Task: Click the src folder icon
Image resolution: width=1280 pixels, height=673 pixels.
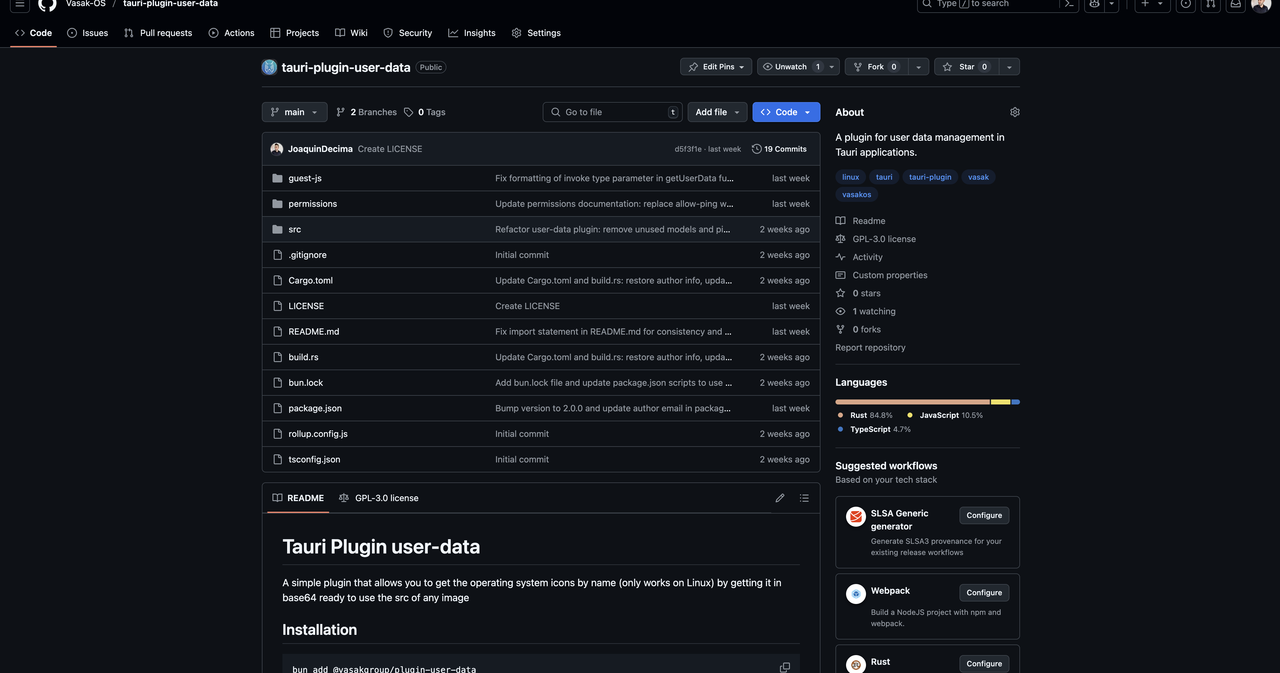Action: click(x=278, y=229)
